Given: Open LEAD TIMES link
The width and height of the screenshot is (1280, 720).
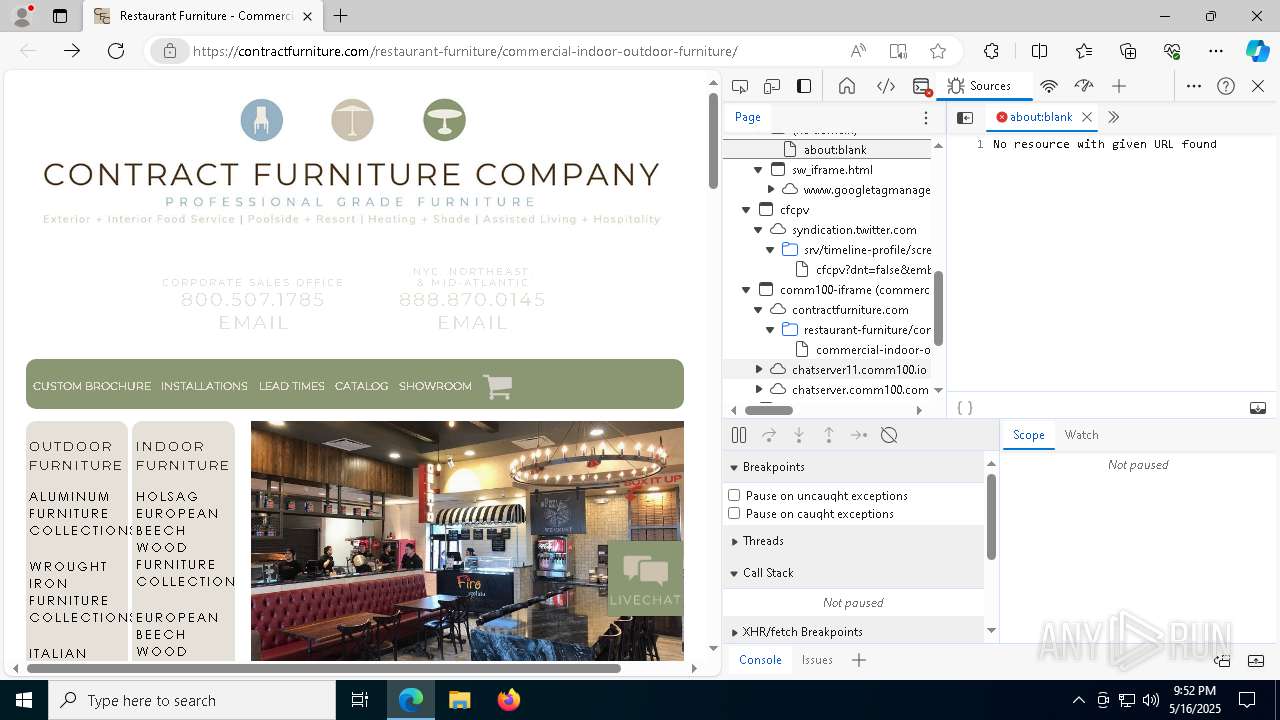Looking at the screenshot, I should pyautogui.click(x=291, y=386).
